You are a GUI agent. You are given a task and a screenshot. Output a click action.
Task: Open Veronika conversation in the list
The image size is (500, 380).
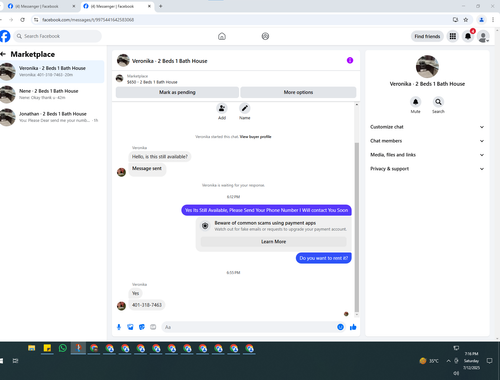click(x=52, y=71)
